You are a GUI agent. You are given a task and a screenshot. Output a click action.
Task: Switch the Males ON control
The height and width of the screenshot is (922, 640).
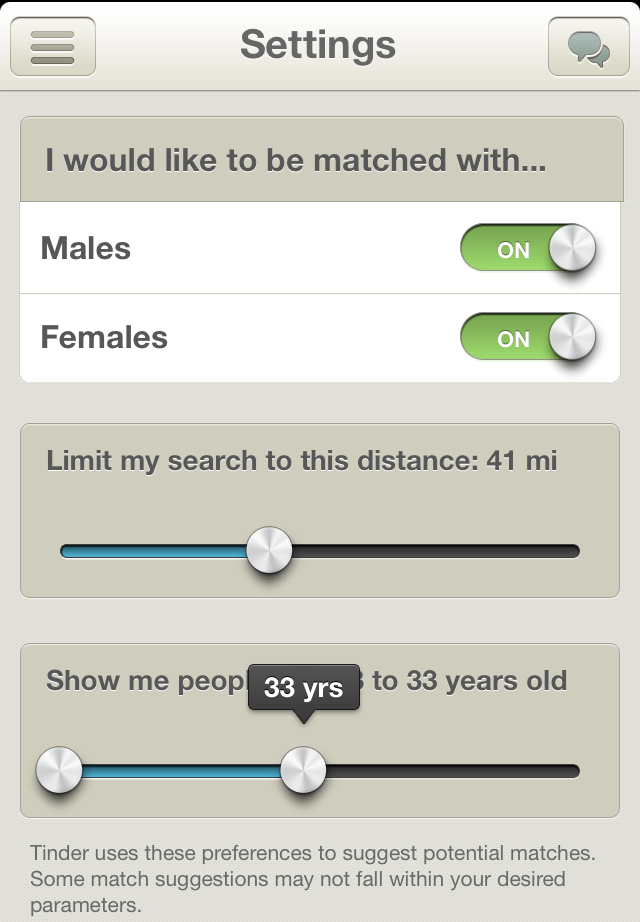point(528,249)
